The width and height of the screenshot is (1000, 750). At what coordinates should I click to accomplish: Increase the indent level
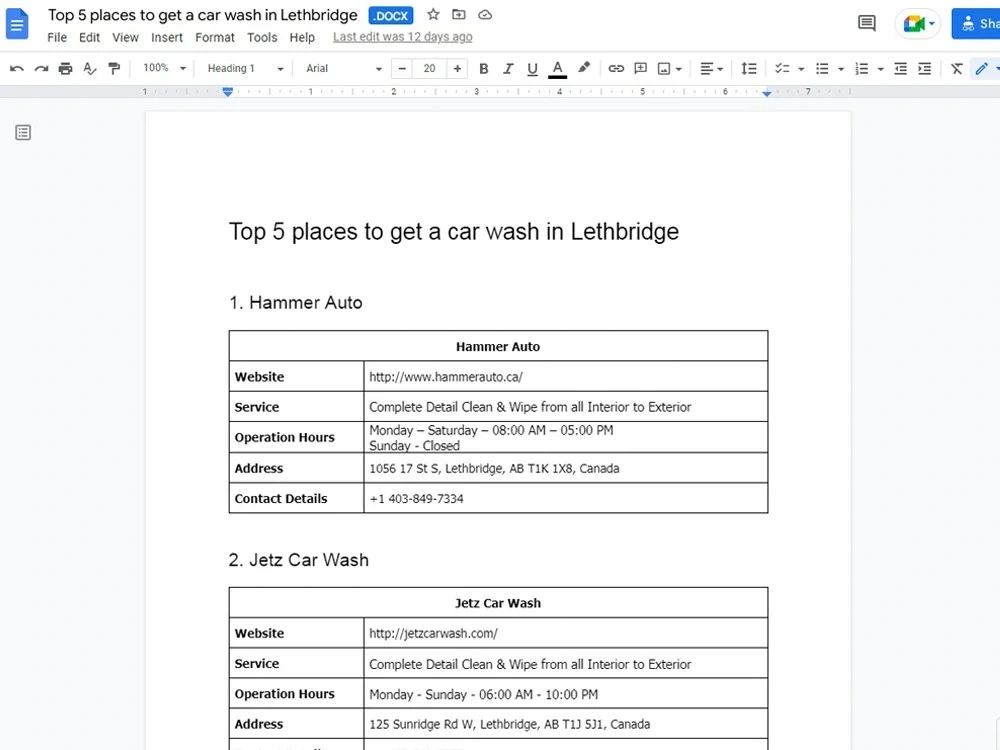pyautogui.click(x=925, y=68)
